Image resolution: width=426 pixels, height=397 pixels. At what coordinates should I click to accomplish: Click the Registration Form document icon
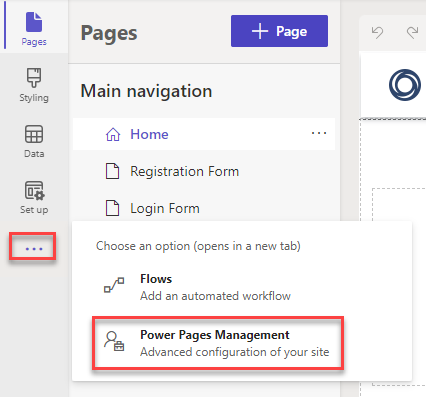coord(112,171)
